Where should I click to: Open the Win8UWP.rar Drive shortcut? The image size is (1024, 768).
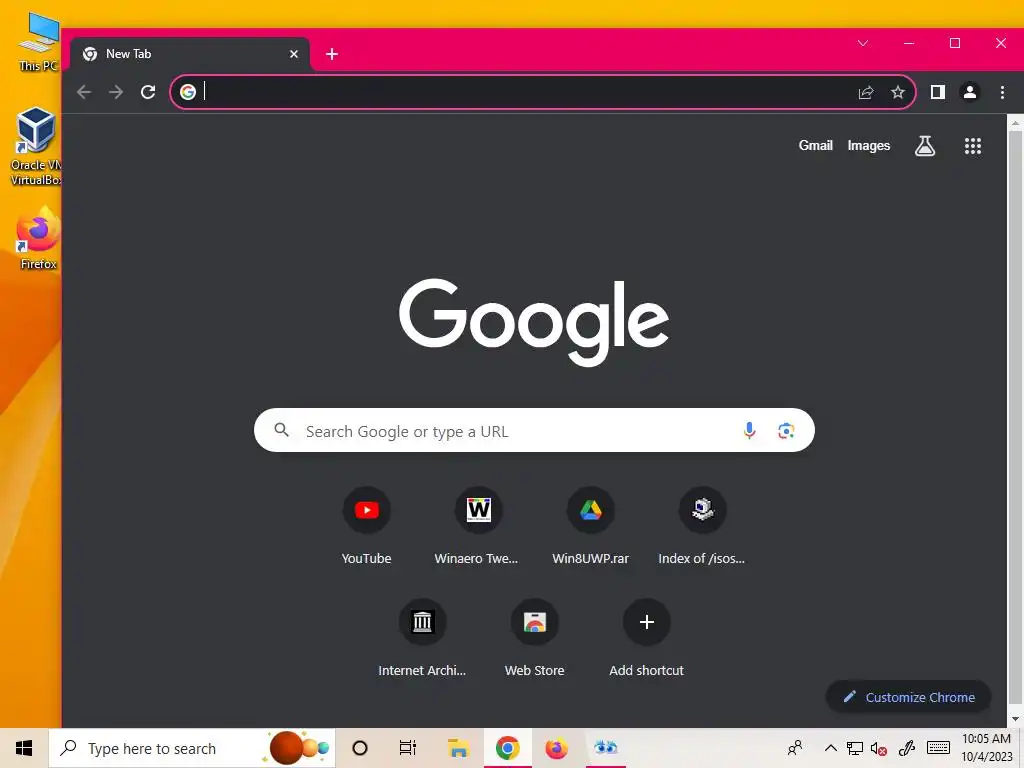[590, 526]
